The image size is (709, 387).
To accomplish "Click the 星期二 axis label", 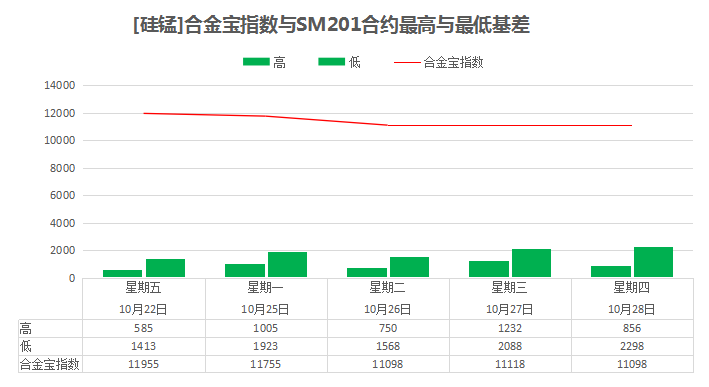I will tap(388, 287).
